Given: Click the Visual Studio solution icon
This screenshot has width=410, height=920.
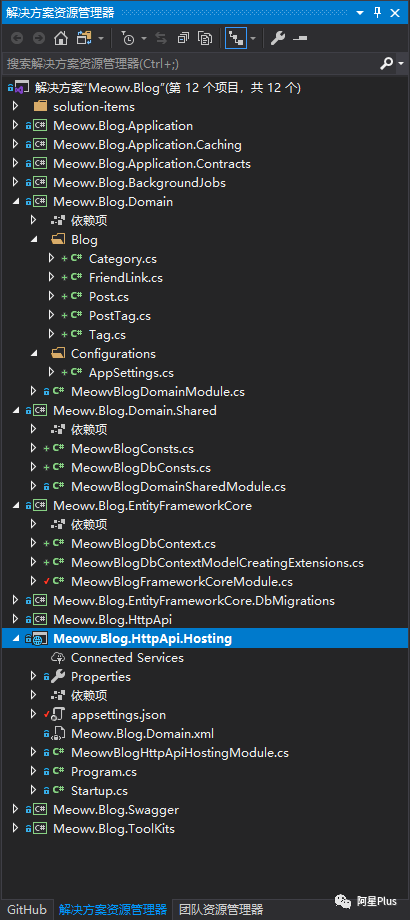Looking at the screenshot, I should (x=21, y=88).
